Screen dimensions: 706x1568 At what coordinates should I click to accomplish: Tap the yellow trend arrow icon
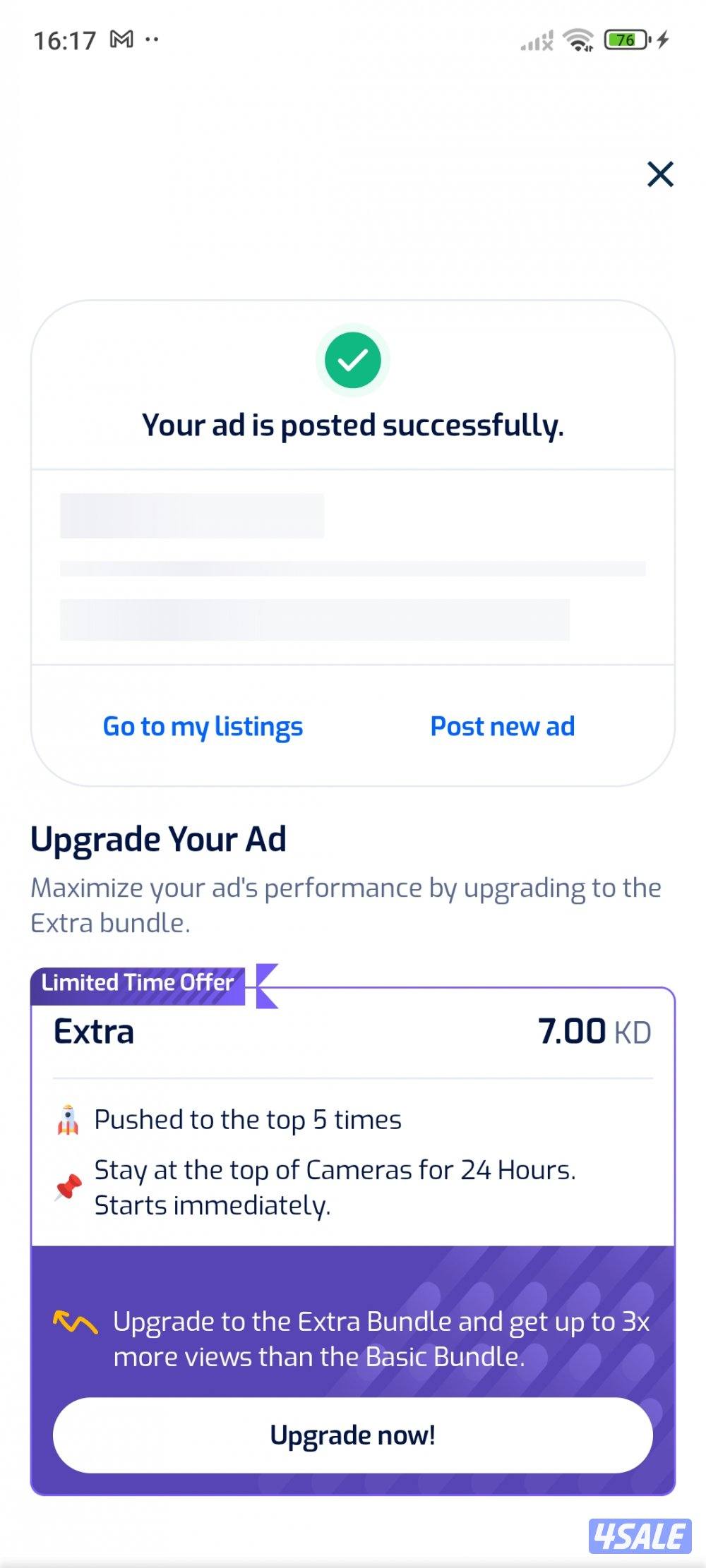click(x=75, y=1322)
